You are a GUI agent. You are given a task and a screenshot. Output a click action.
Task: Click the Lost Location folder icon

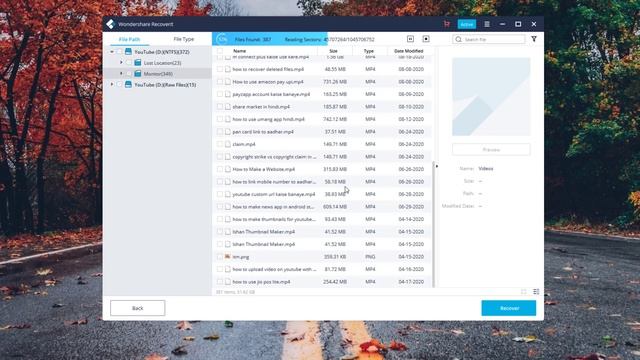click(x=138, y=63)
